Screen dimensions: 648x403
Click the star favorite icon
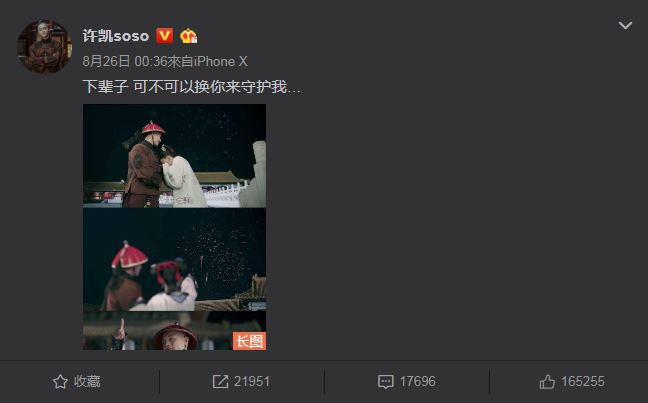pyautogui.click(x=60, y=382)
